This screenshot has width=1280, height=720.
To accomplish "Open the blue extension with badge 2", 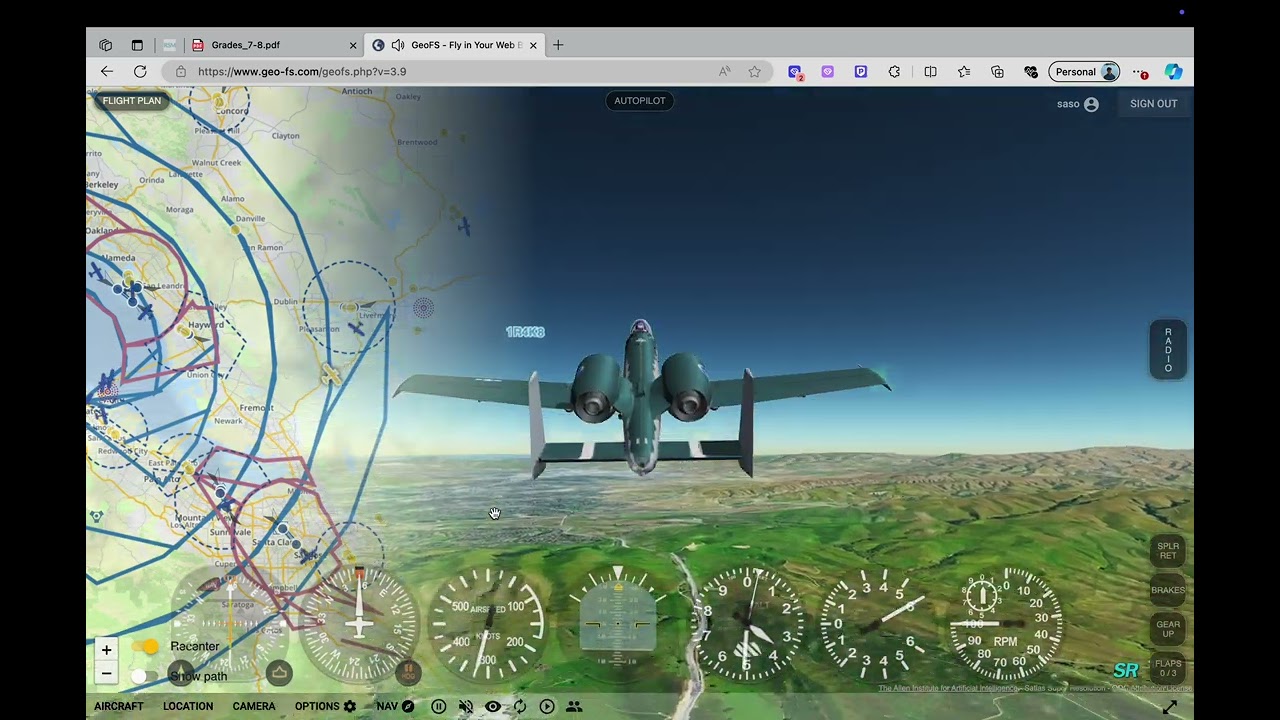I will tap(795, 72).
